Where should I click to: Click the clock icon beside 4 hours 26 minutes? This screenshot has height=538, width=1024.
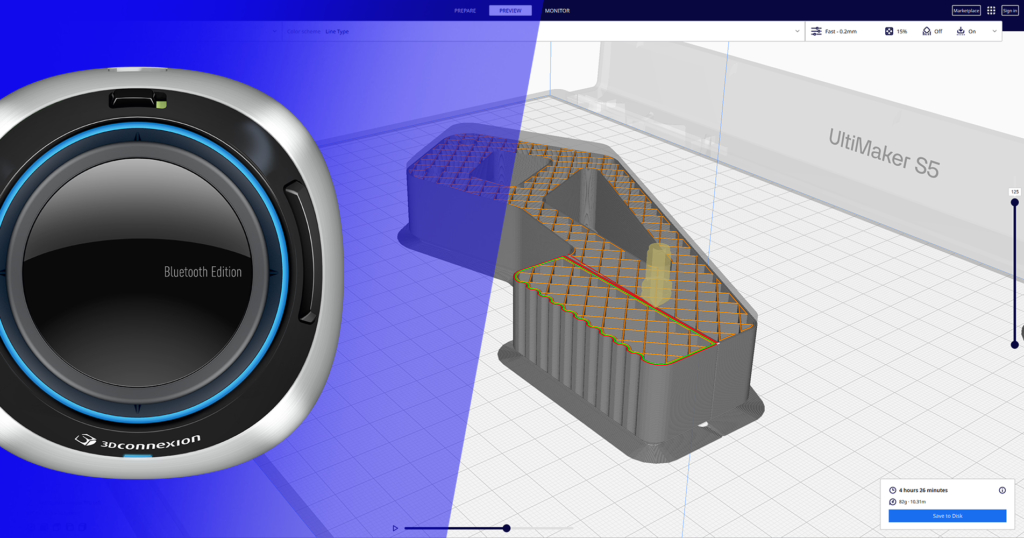click(893, 490)
